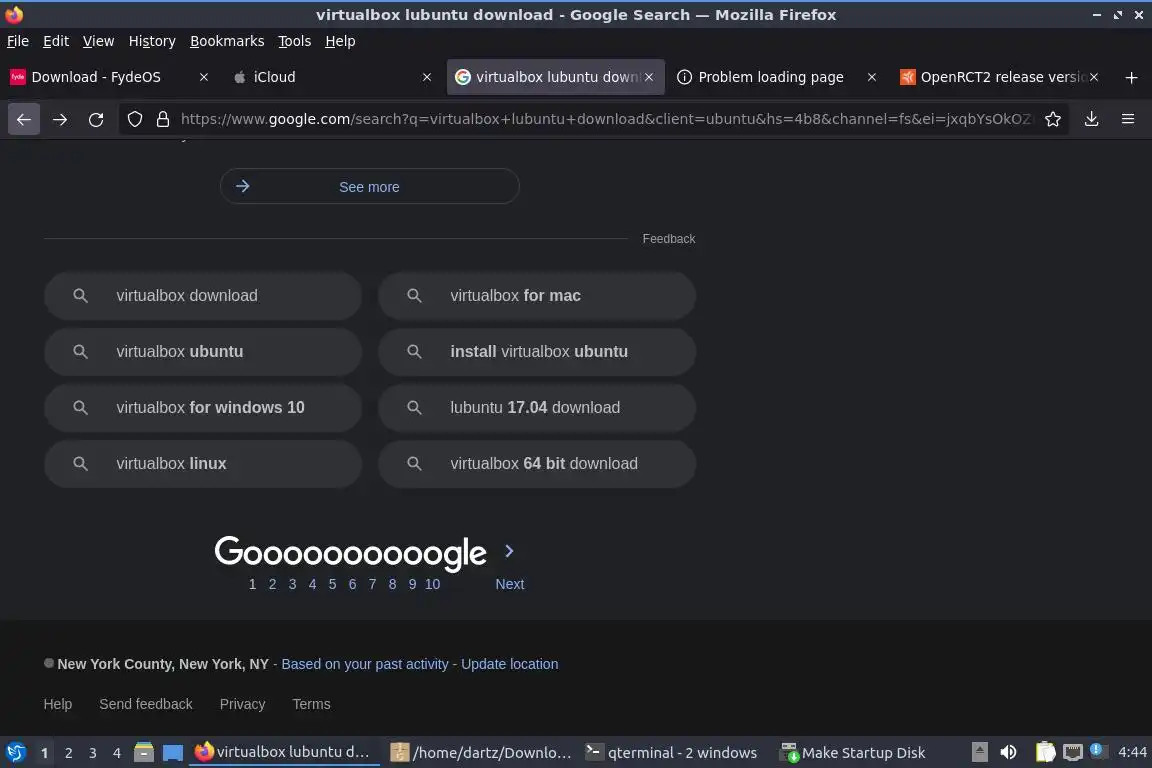Go to results page 5
This screenshot has height=768, width=1152.
(x=332, y=584)
